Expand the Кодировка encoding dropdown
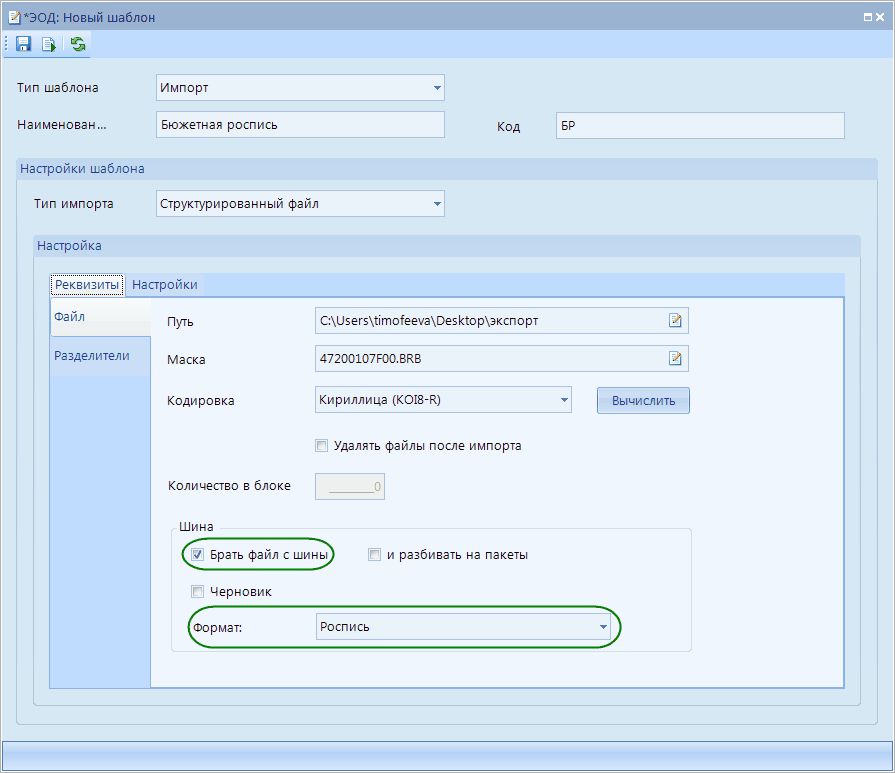Screen dimensions: 895x773 click(564, 400)
